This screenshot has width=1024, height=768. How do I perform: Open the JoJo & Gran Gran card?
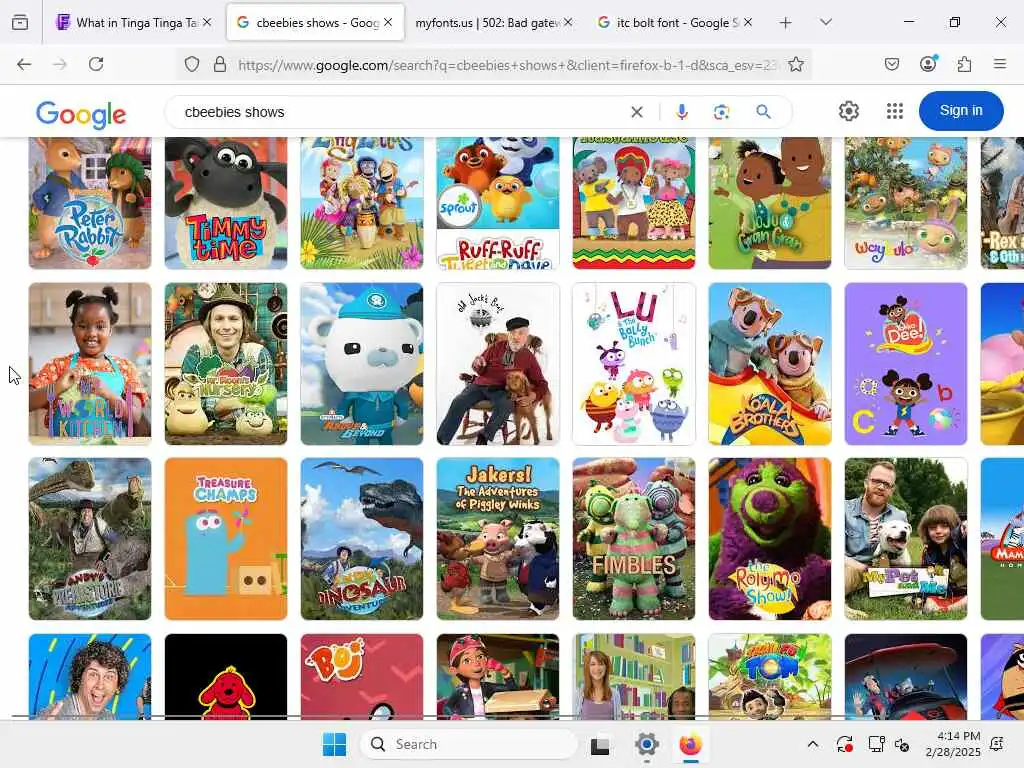[770, 203]
